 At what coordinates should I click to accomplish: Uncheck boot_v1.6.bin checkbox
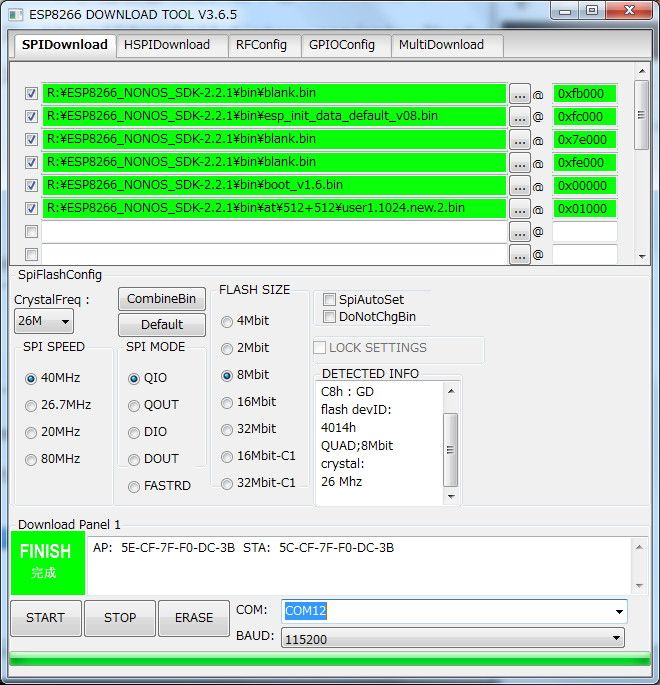click(x=31, y=186)
